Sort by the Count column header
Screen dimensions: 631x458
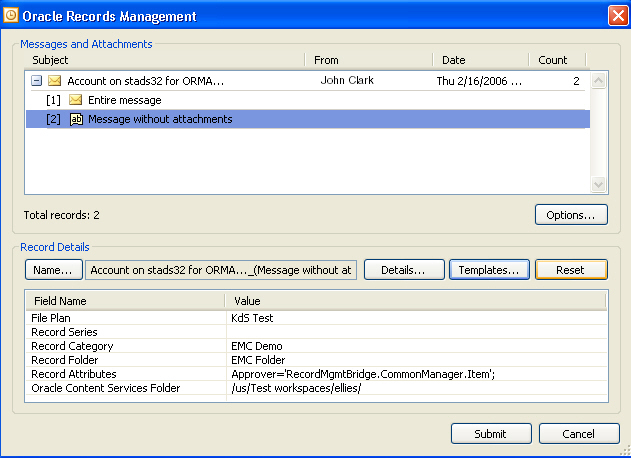(x=557, y=60)
